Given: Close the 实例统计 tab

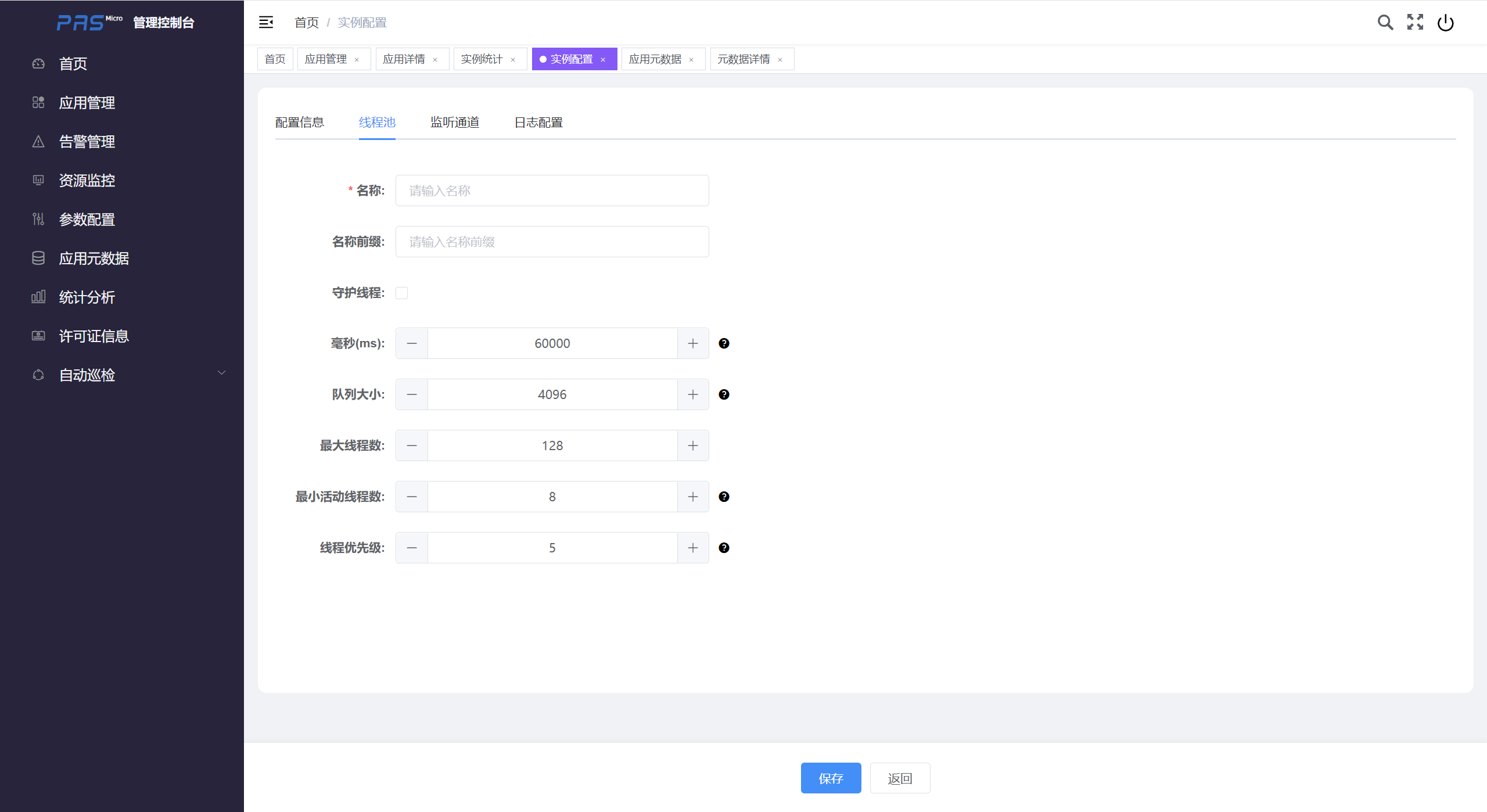Looking at the screenshot, I should (513, 60).
